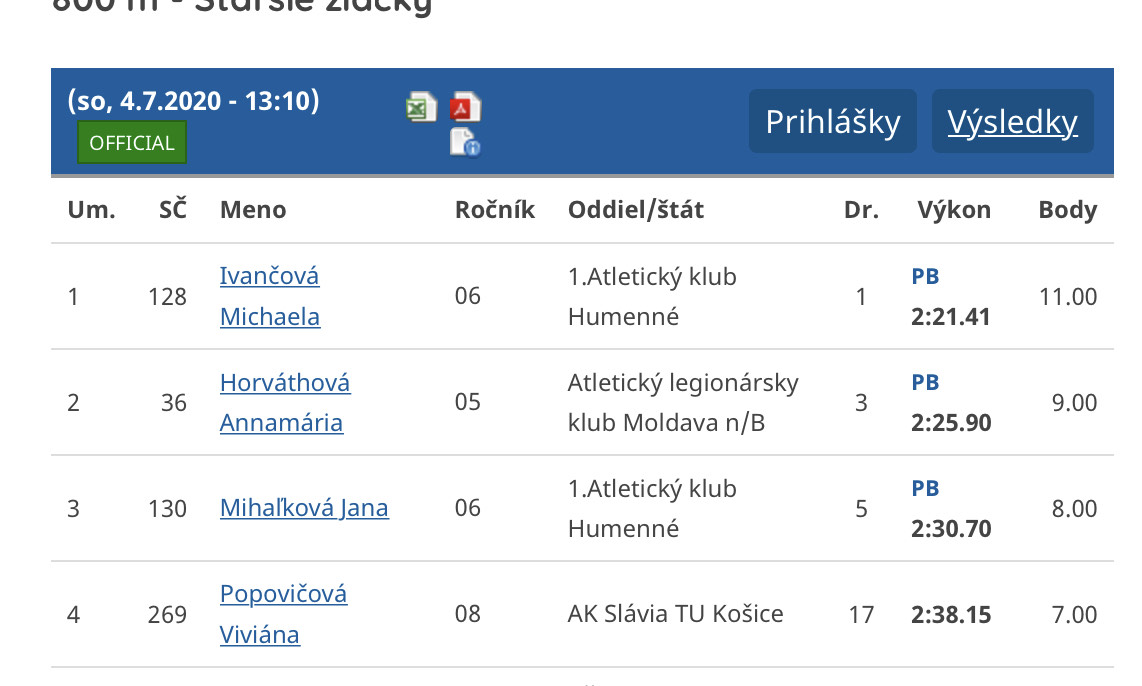Click the Um. column header
This screenshot has width=1142, height=686.
[92, 210]
